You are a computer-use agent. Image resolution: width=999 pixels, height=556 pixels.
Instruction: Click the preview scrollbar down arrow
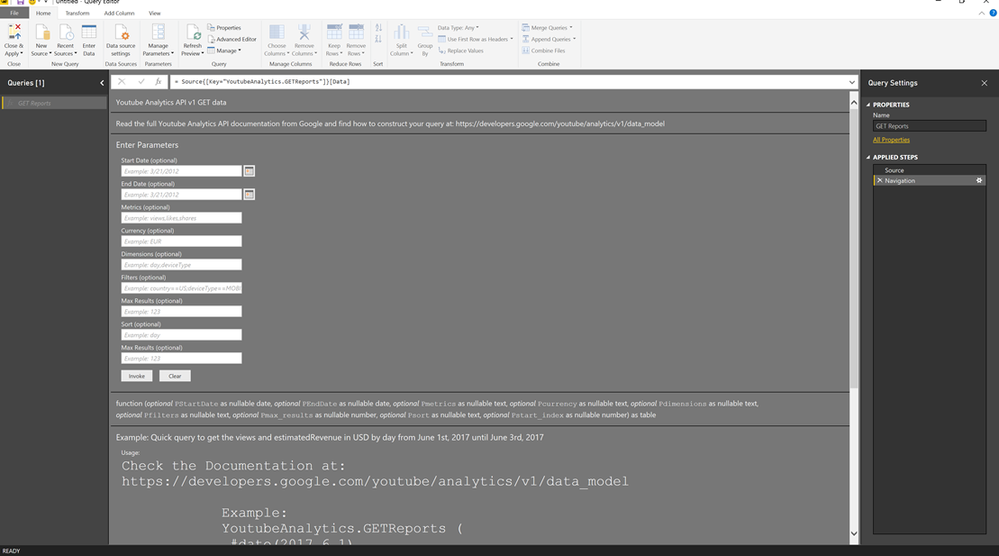(x=854, y=534)
